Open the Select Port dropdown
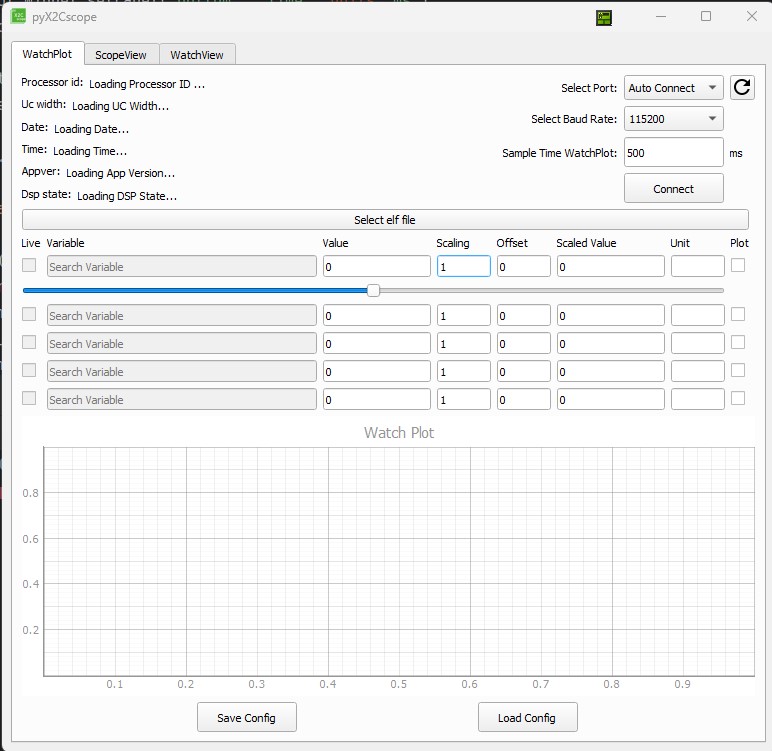 click(673, 88)
